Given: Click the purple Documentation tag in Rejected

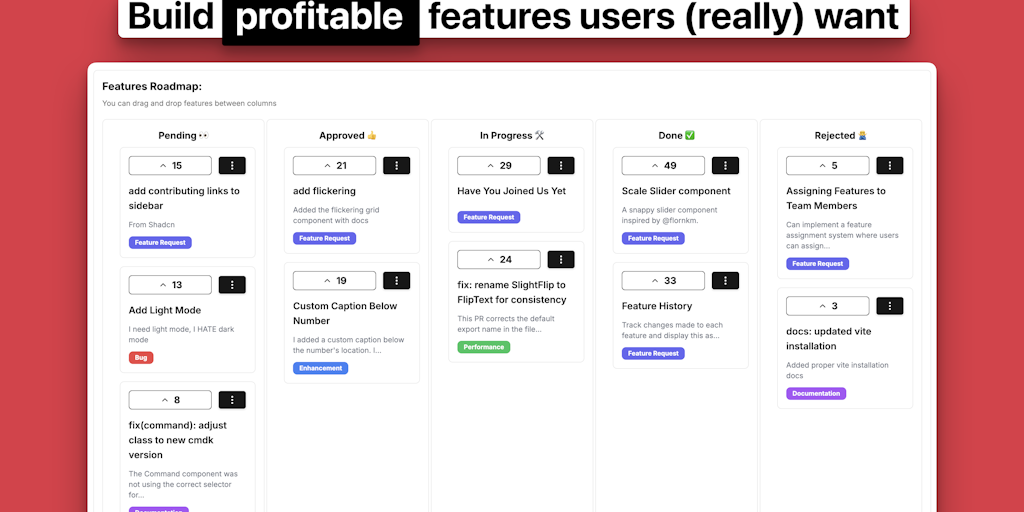Looking at the screenshot, I should (x=816, y=394).
